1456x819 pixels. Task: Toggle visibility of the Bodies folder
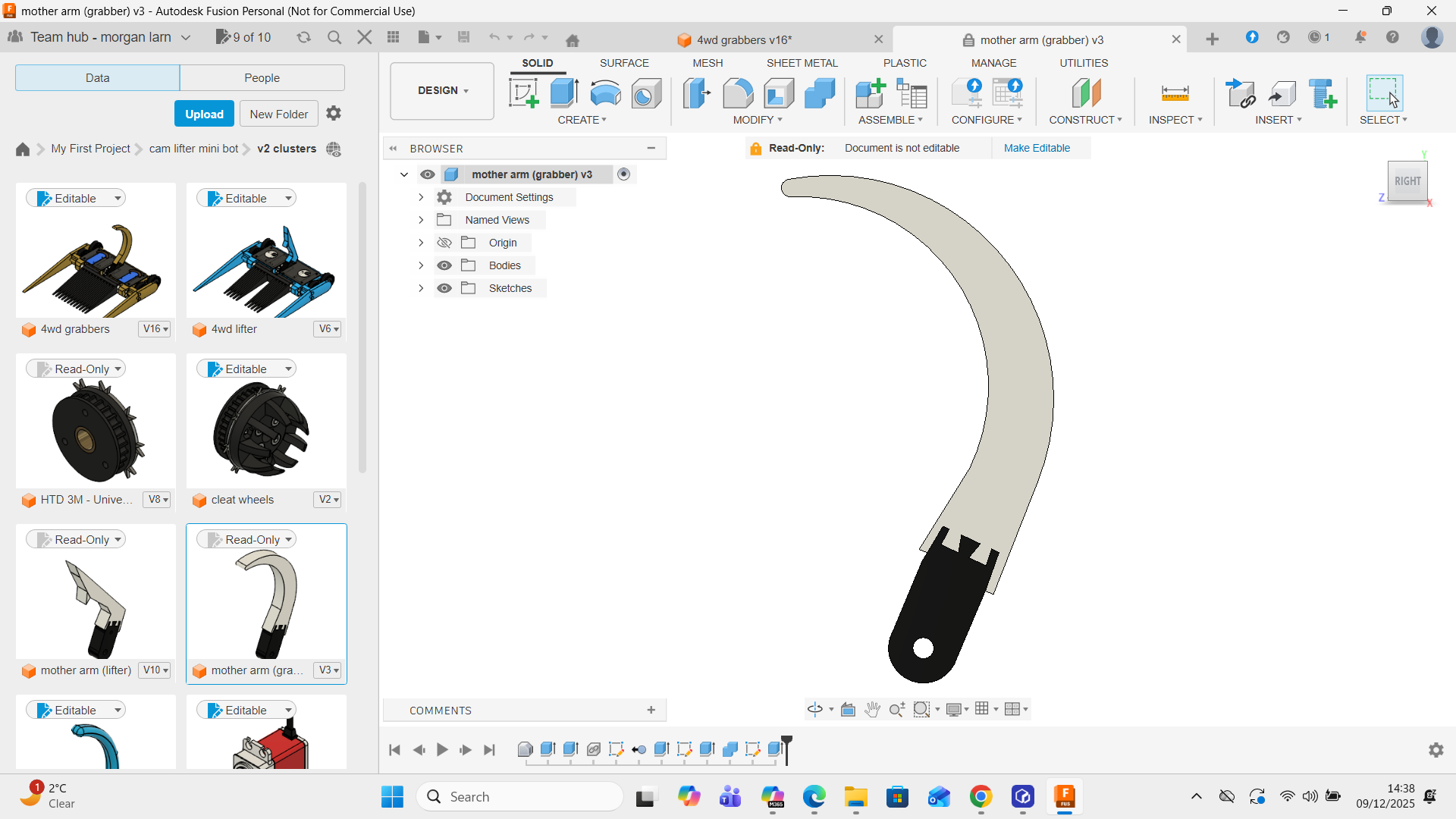point(444,265)
